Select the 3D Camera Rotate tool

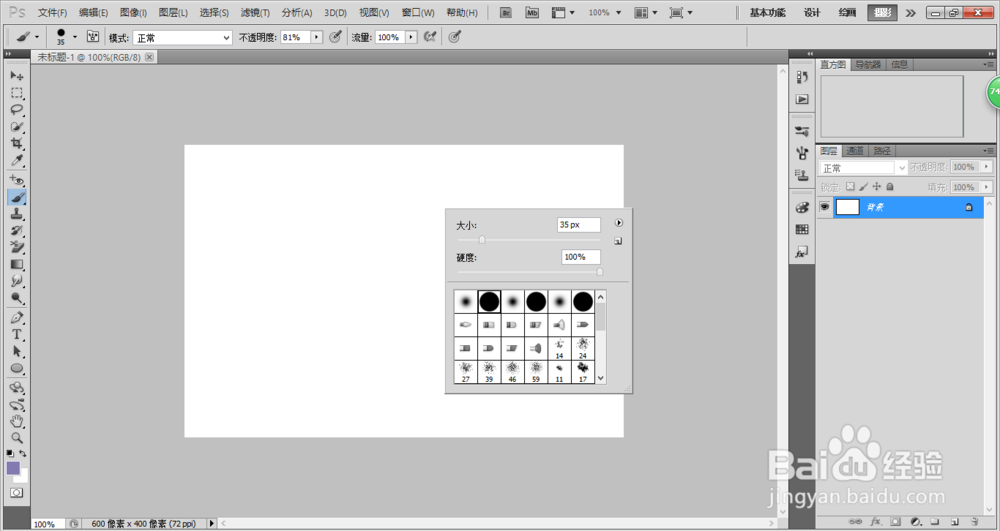[17, 405]
